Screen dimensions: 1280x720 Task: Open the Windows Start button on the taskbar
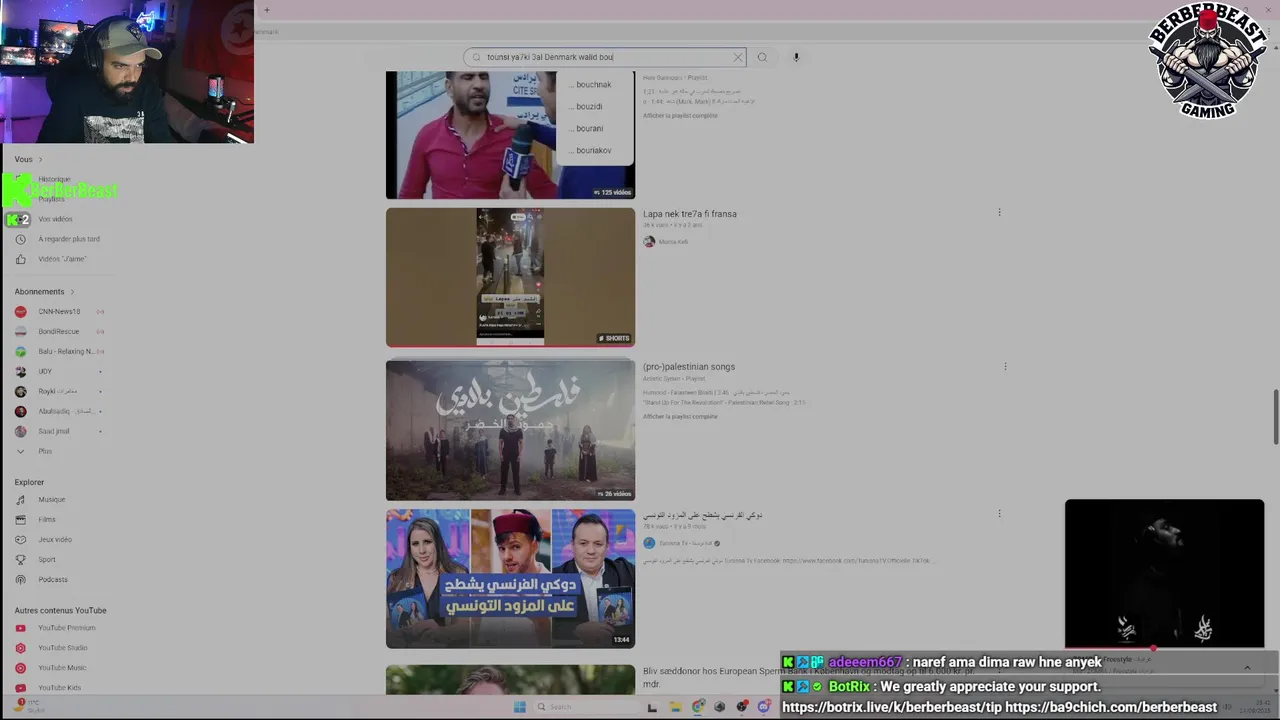[519, 707]
